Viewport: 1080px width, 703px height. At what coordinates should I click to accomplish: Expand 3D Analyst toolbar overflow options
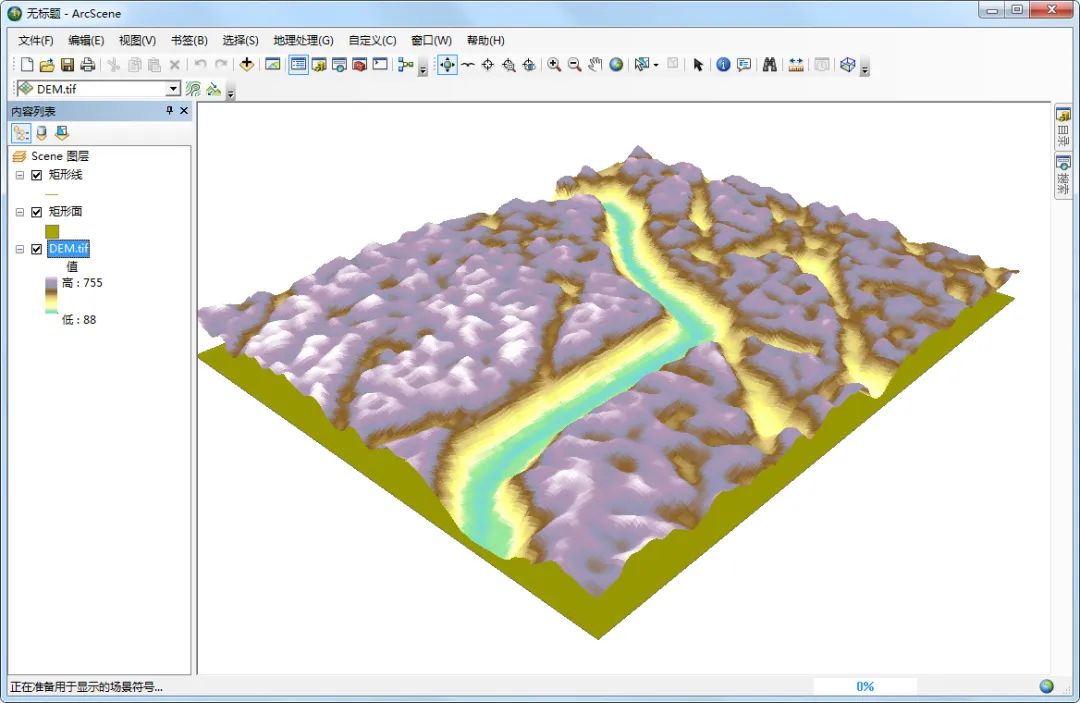[231, 92]
